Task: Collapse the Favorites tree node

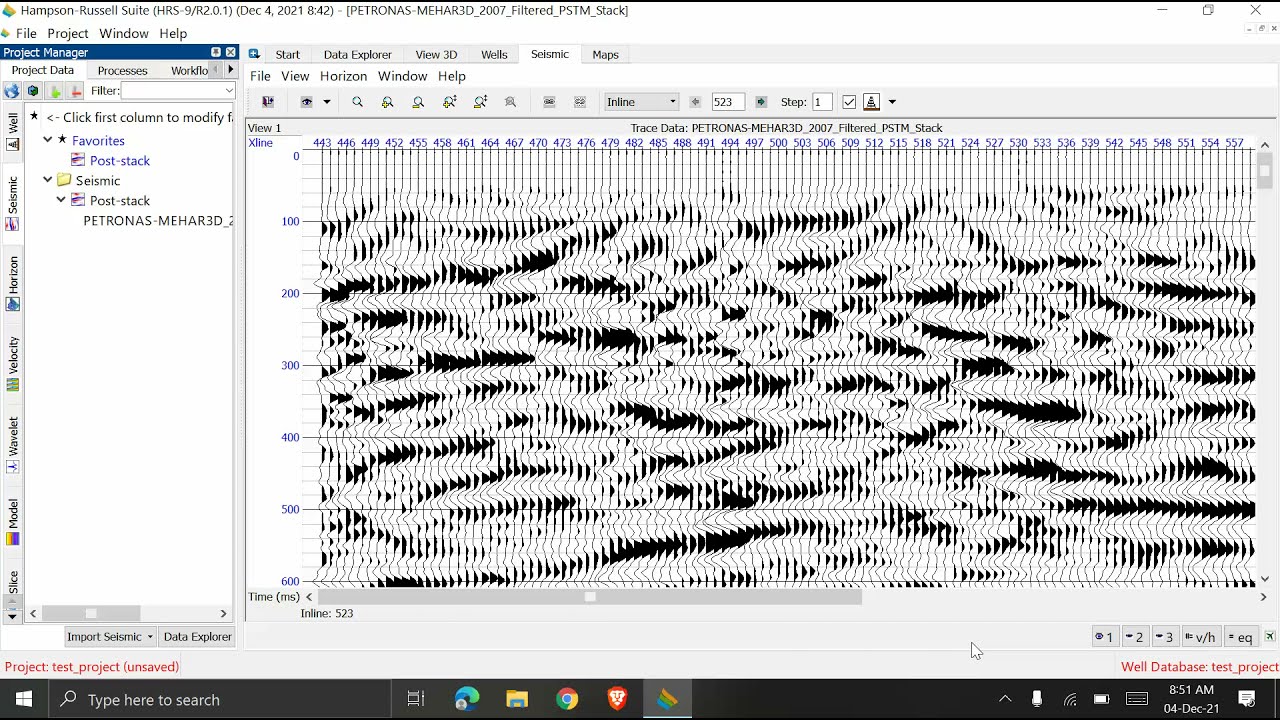Action: click(x=47, y=141)
